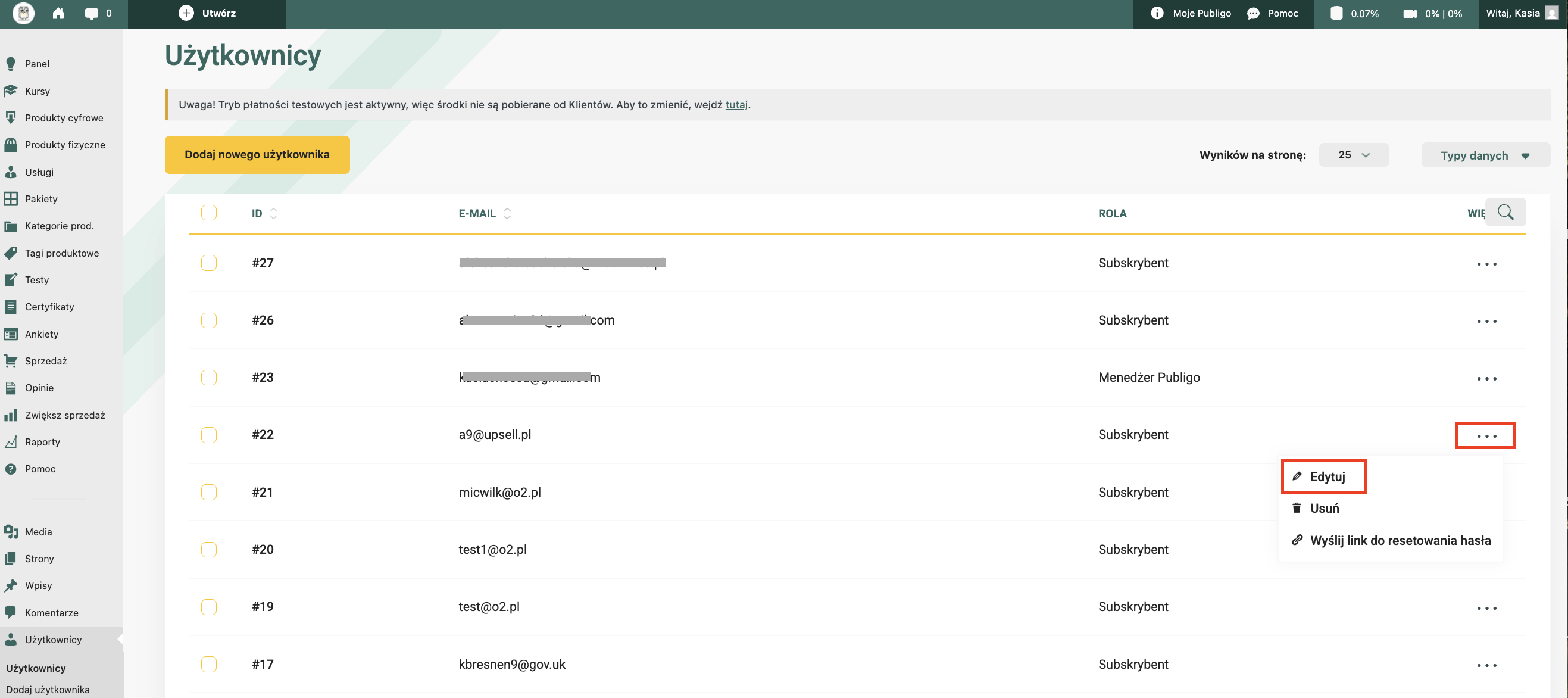
Task: Select Usuń in the context menu
Action: point(1323,508)
